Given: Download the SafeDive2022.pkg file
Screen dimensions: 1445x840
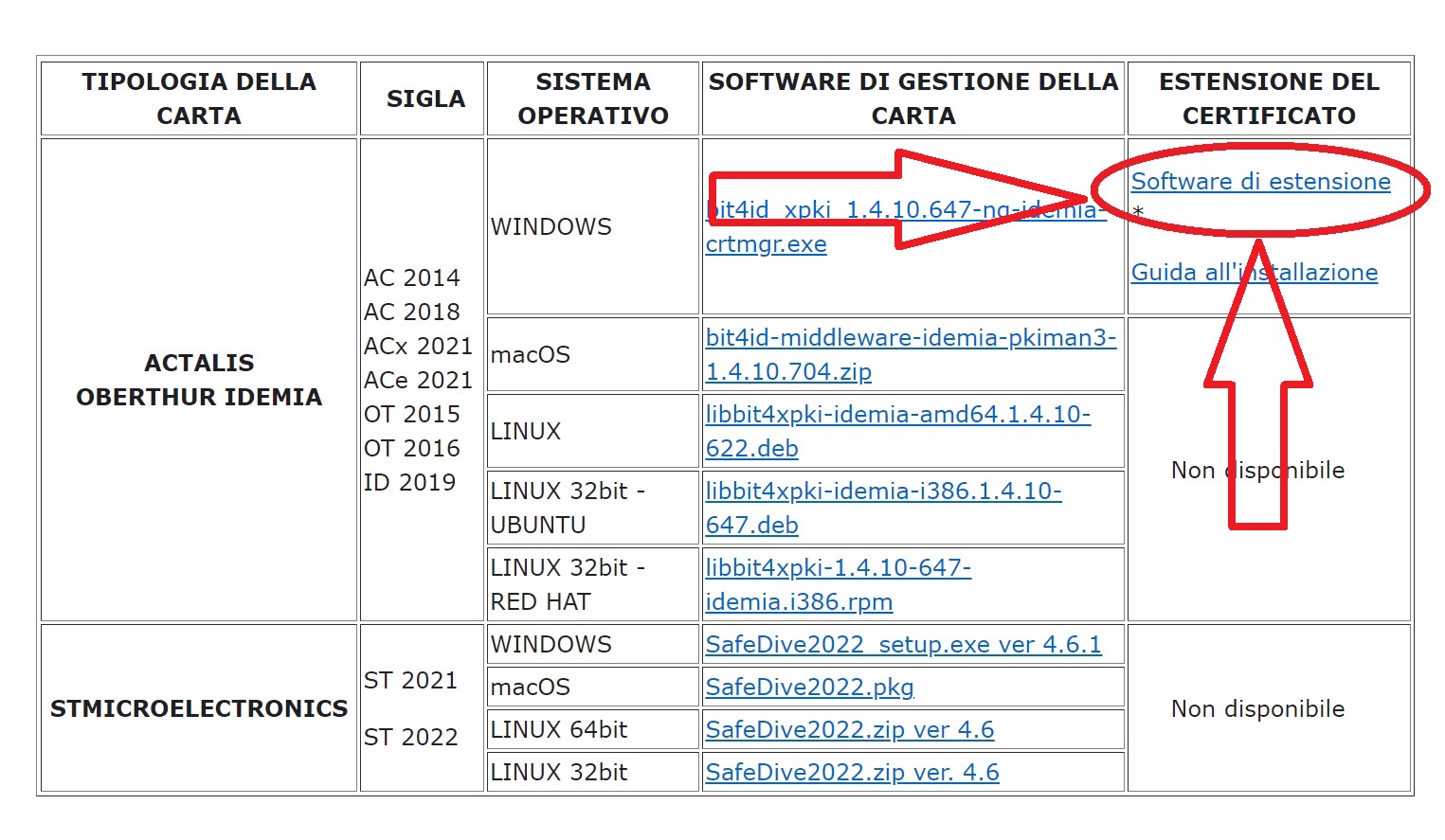Looking at the screenshot, I should click(809, 688).
